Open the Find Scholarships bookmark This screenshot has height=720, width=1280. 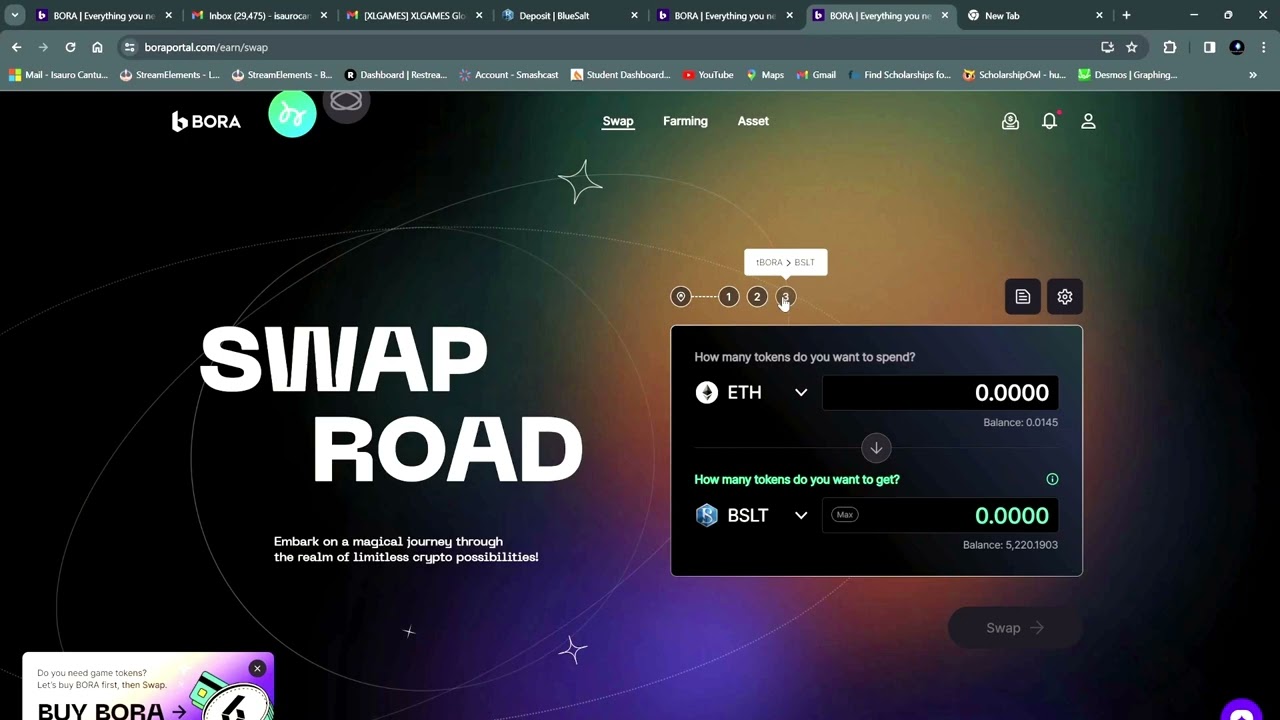coord(898,75)
